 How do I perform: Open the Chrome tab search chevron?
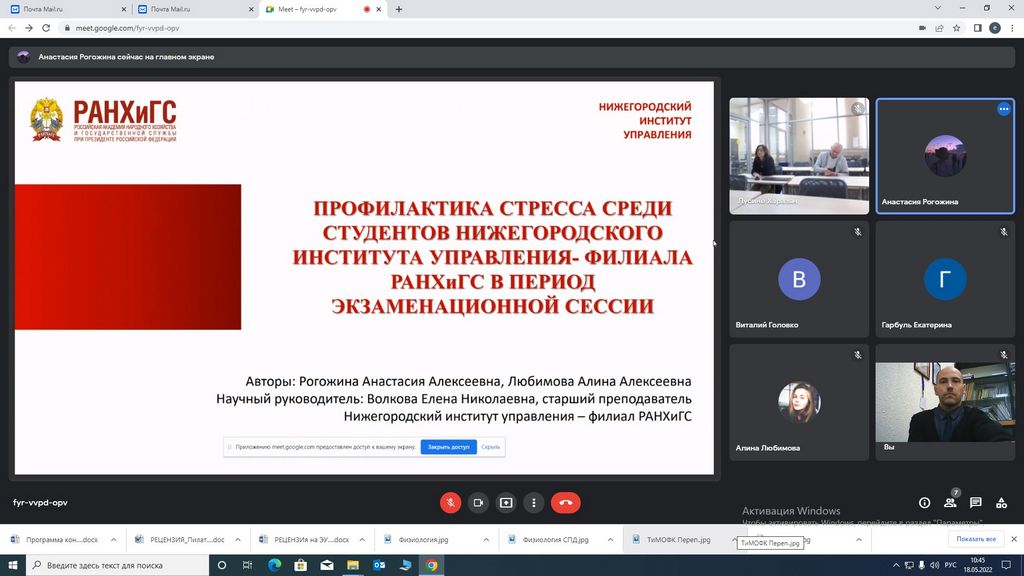936,9
